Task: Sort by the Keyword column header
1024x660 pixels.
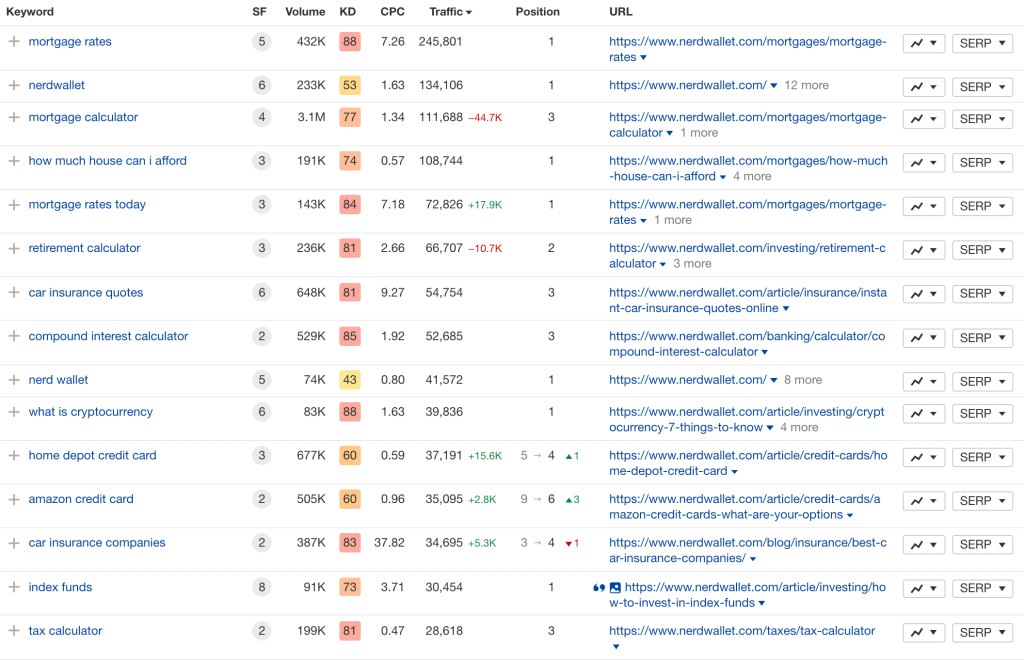Action: pos(30,12)
